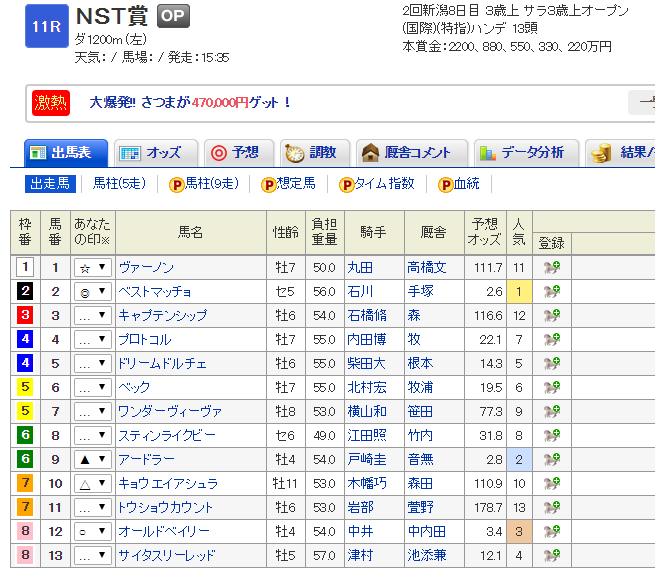Image resolution: width=655 pixels, height=573 pixels.
Task: Open the mark dropdown for horse 3 キャプテンシップ
Action: (x=93, y=316)
